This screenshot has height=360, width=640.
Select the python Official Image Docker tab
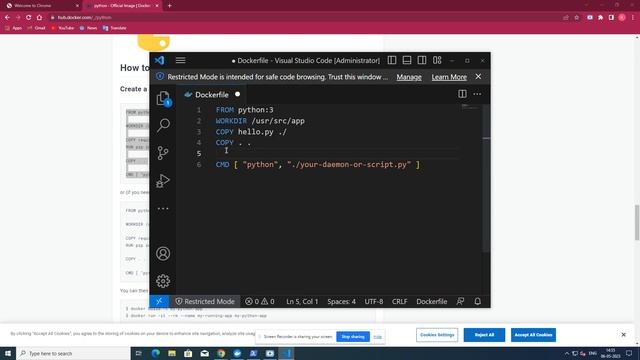pyautogui.click(x=122, y=6)
